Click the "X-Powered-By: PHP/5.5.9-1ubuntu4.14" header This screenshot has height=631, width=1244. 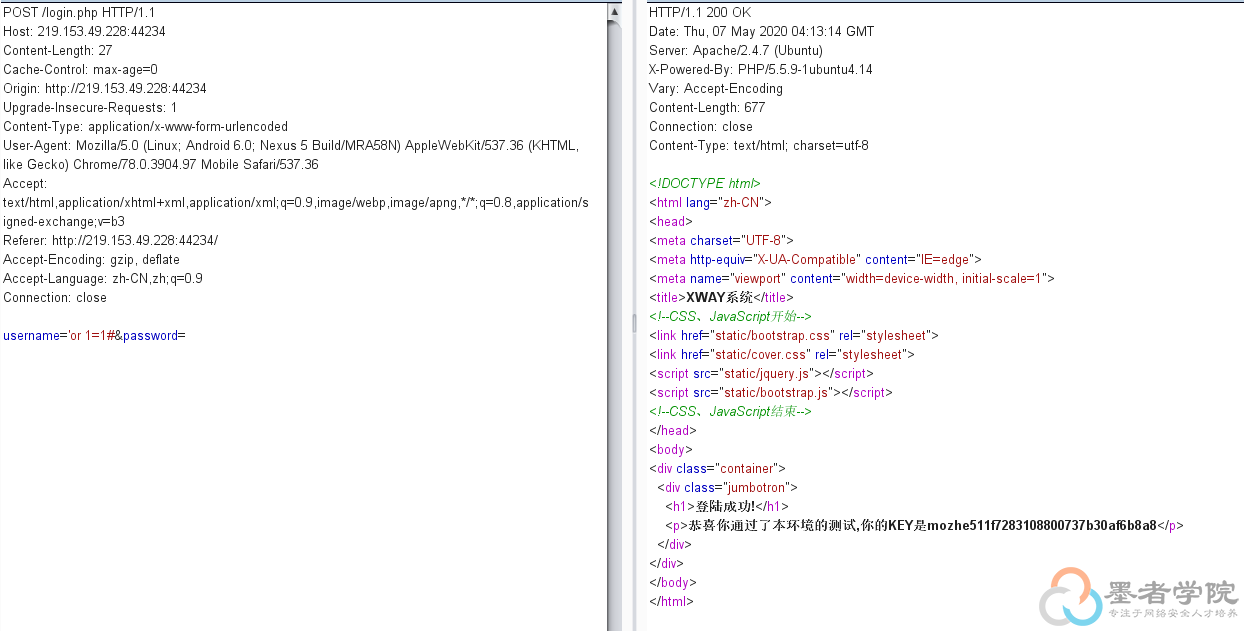click(761, 69)
